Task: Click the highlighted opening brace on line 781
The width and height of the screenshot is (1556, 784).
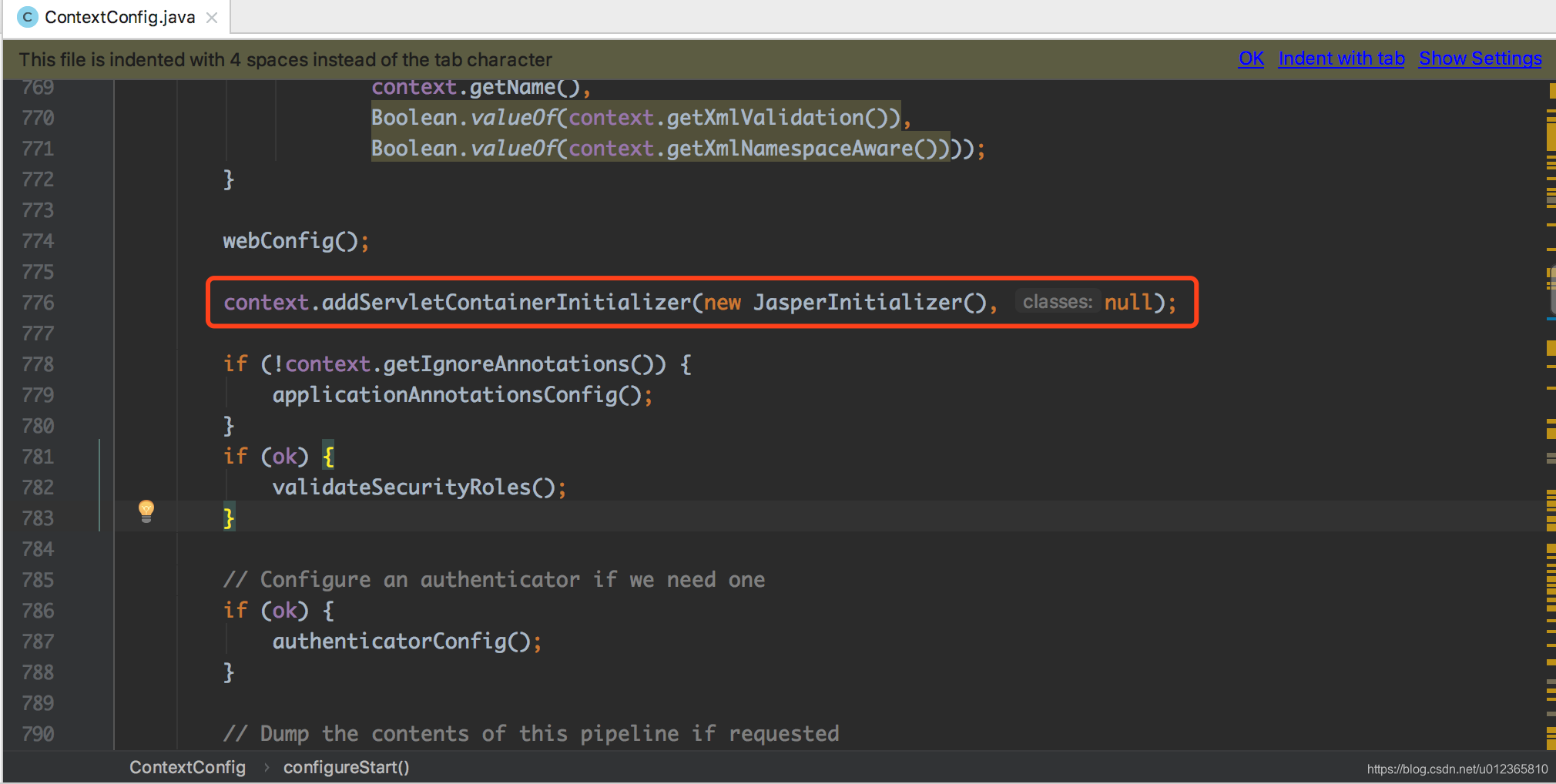Action: pyautogui.click(x=328, y=457)
